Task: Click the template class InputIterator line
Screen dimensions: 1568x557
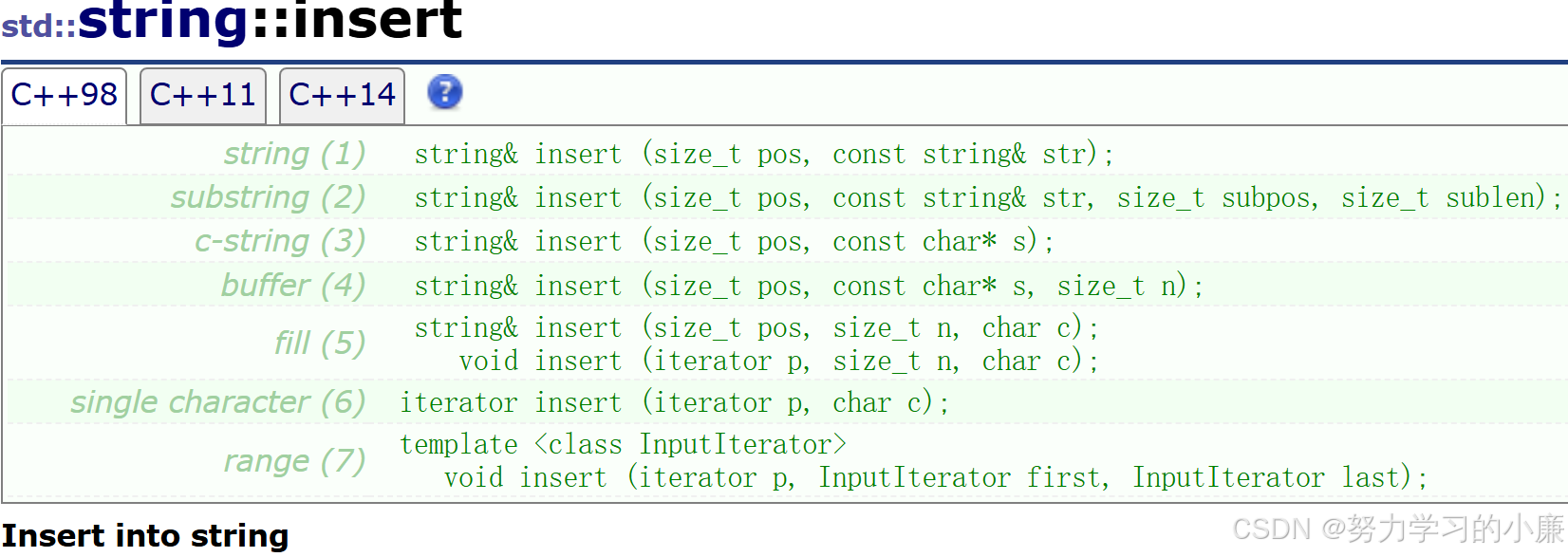Action: point(623,444)
